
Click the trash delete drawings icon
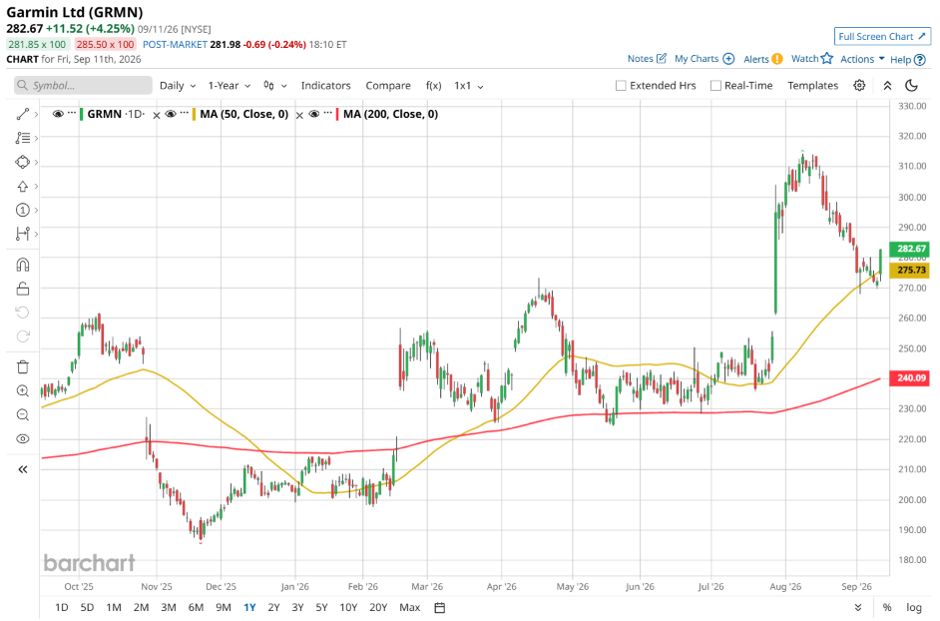[22, 367]
